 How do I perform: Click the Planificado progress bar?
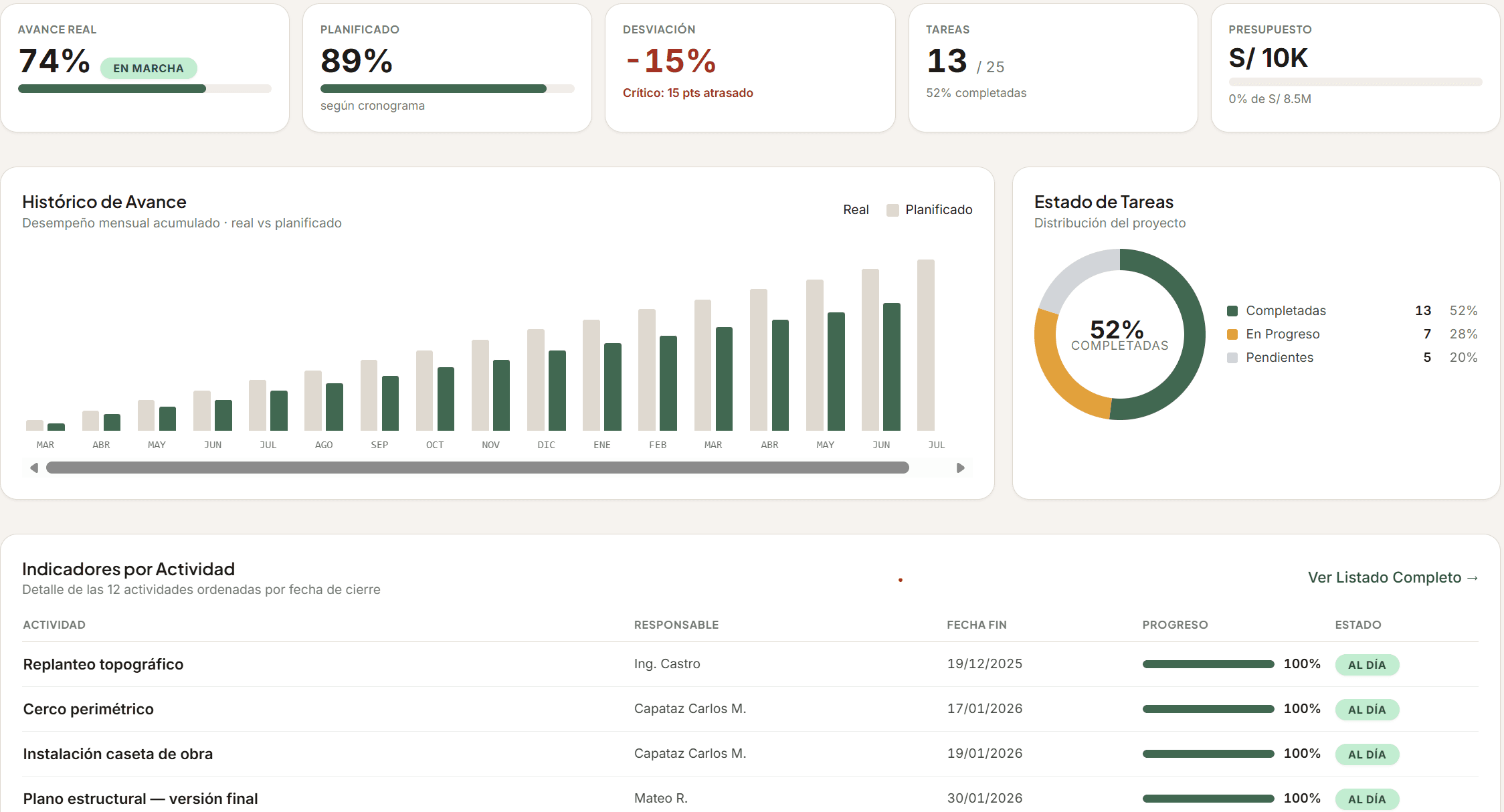pos(447,89)
